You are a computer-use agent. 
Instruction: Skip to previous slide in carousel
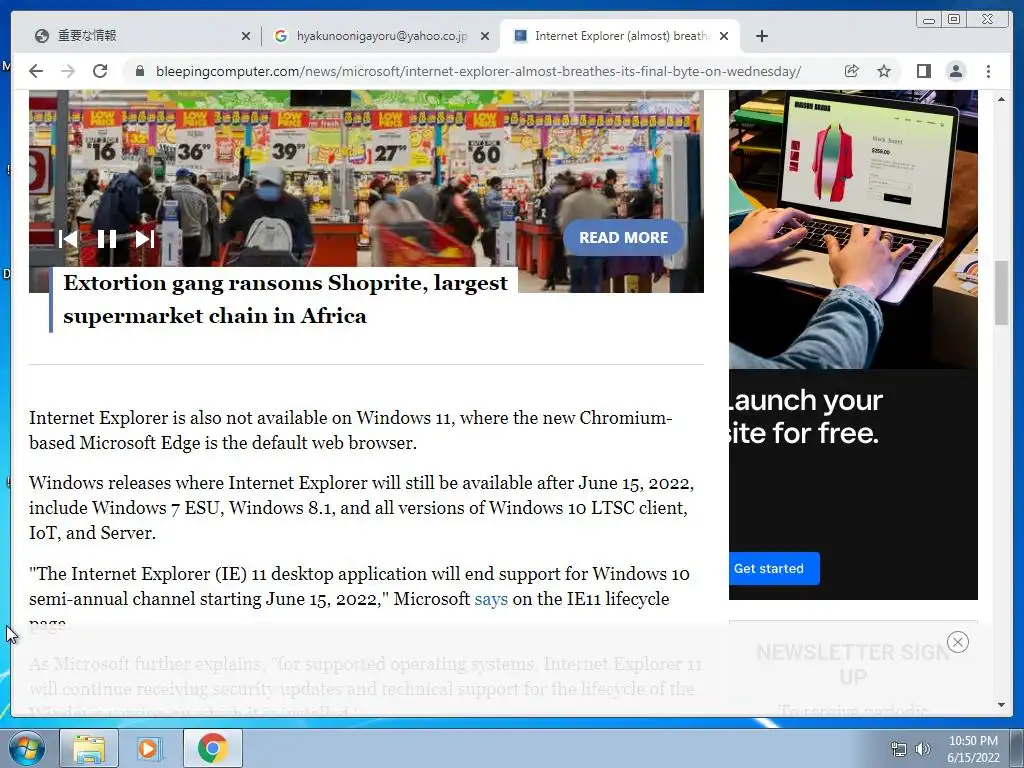(69, 239)
